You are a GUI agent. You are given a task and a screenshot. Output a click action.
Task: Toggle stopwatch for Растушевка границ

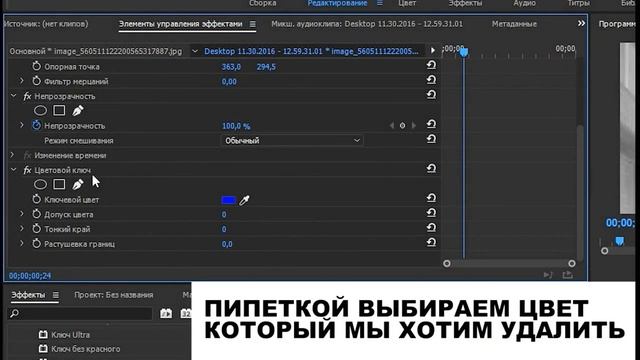(36, 243)
